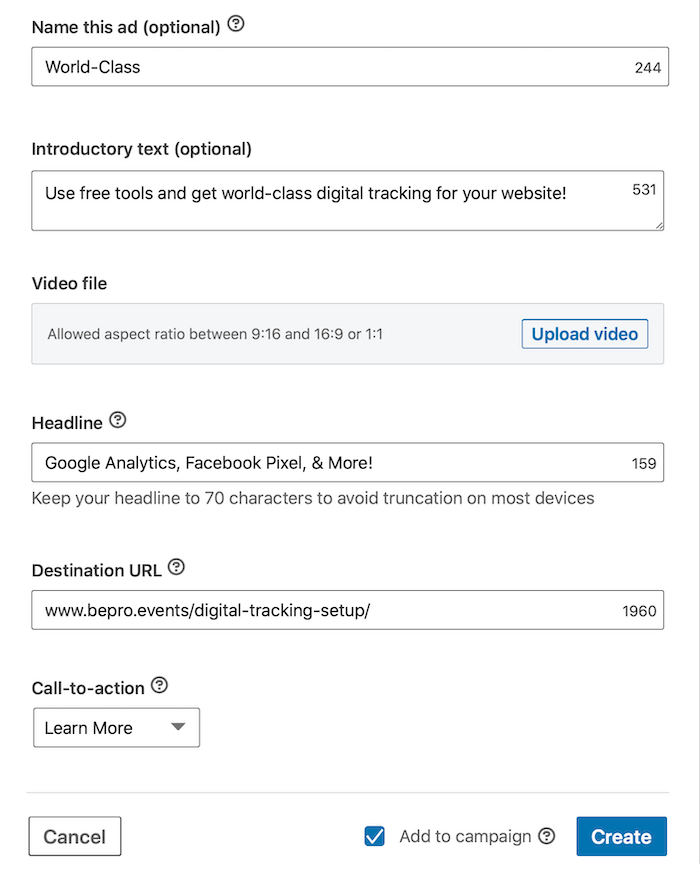This screenshot has width=700, height=884.
Task: Focus the Headline input field
Action: [x=348, y=462]
